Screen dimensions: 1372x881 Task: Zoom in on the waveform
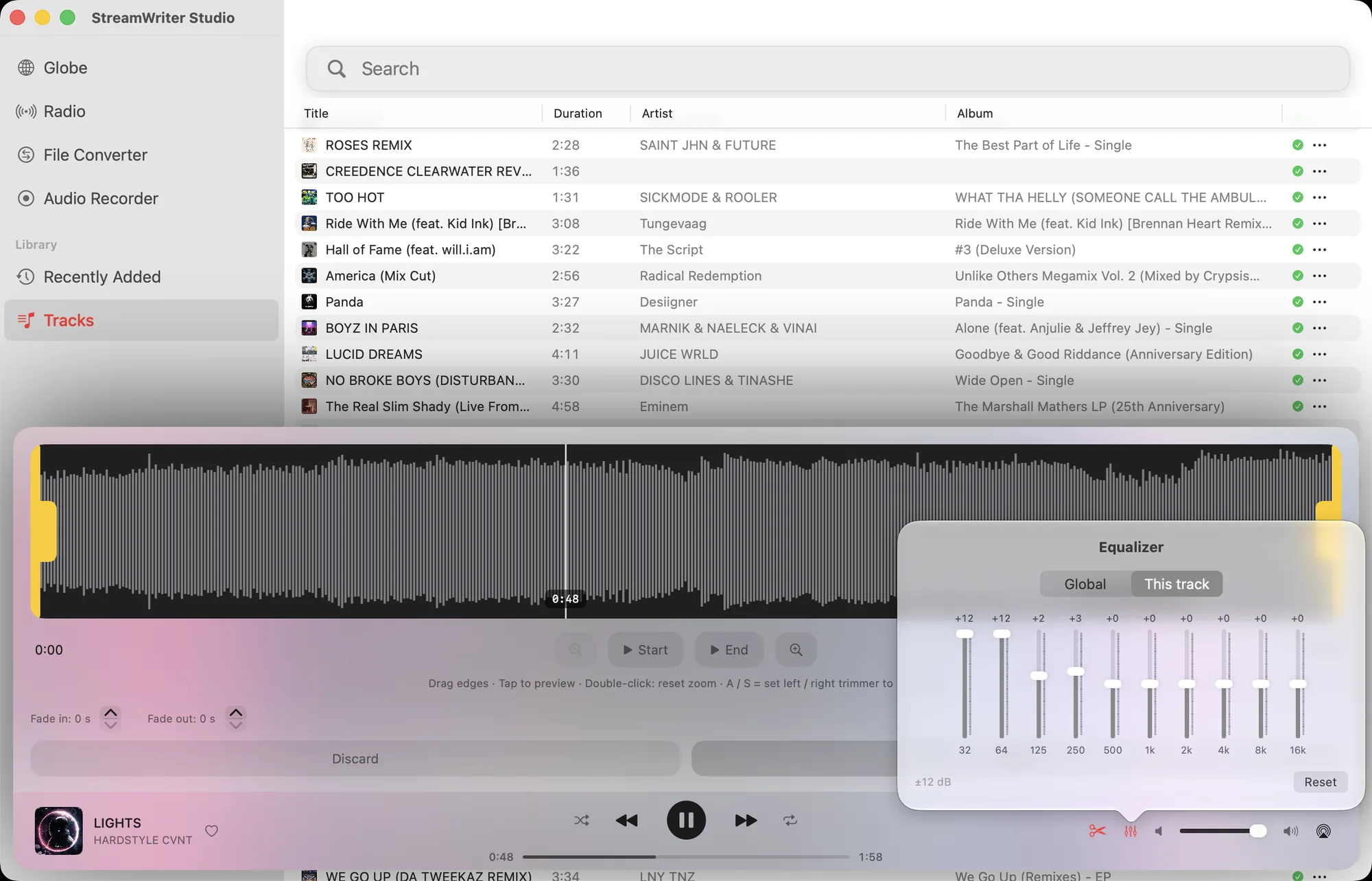796,650
